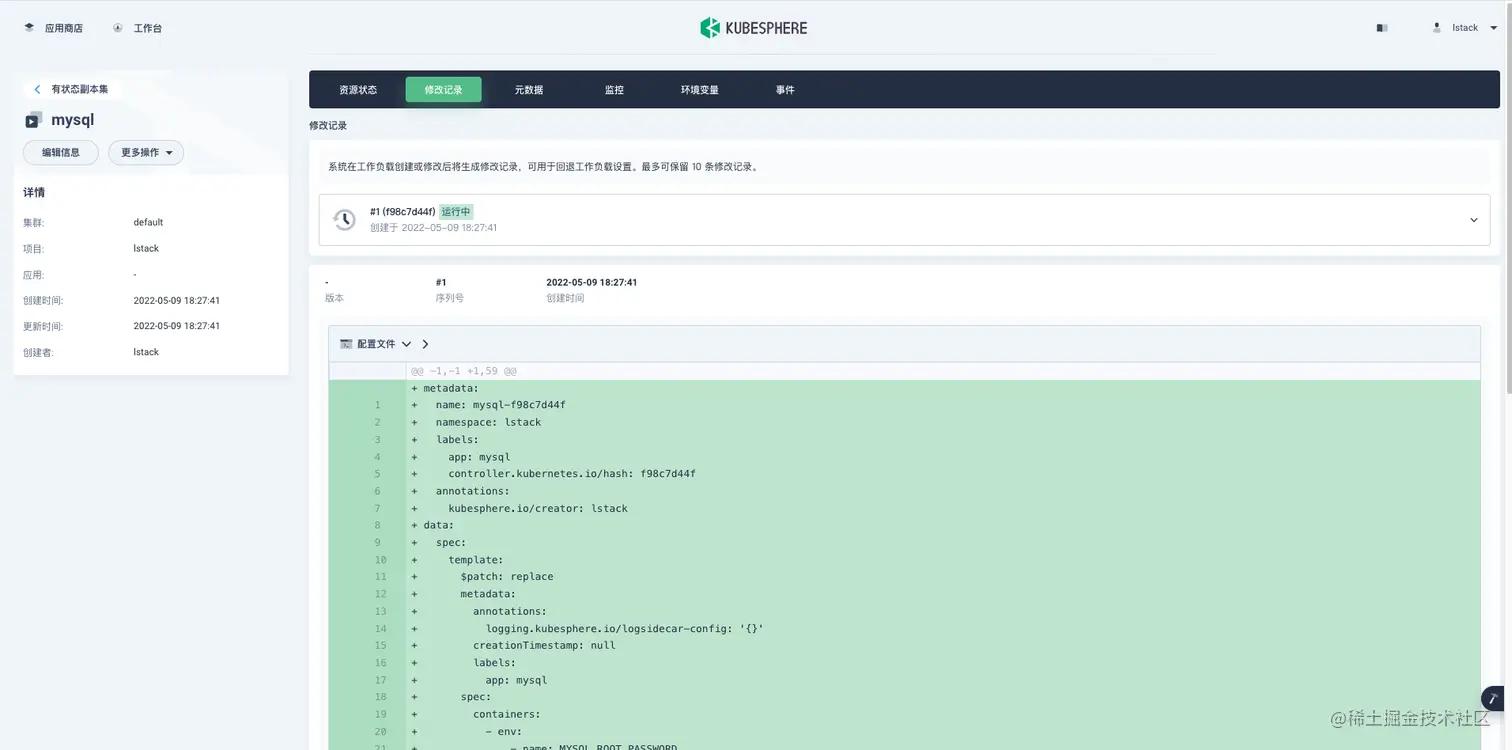The width and height of the screenshot is (1512, 750).
Task: Click line name: mysql-f98c7d44f
Action: [x=501, y=405]
